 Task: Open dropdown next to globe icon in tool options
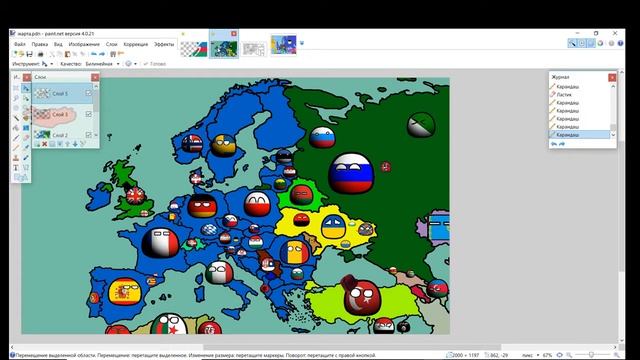click(x=135, y=64)
